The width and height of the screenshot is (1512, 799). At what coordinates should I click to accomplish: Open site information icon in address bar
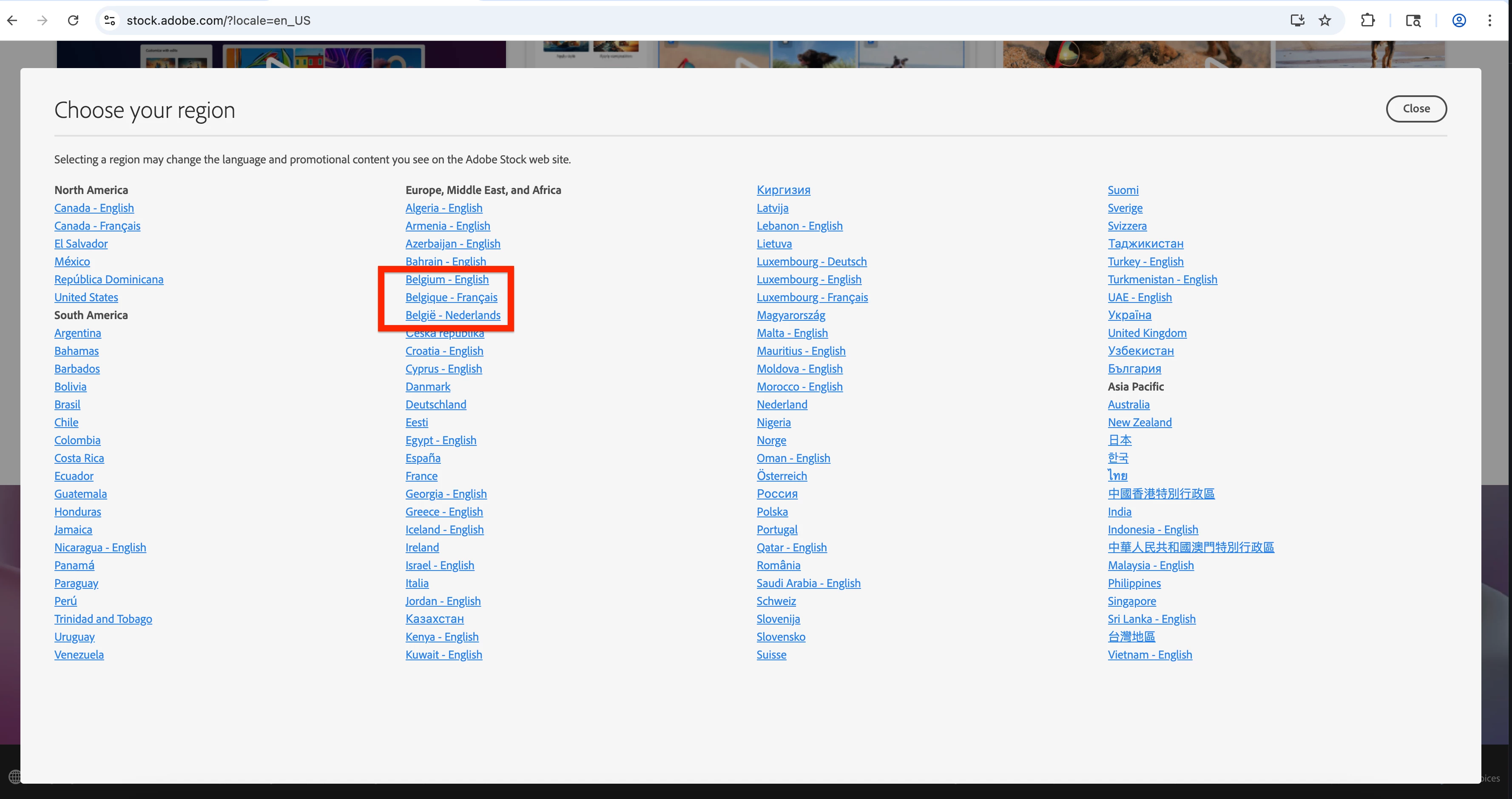[109, 20]
